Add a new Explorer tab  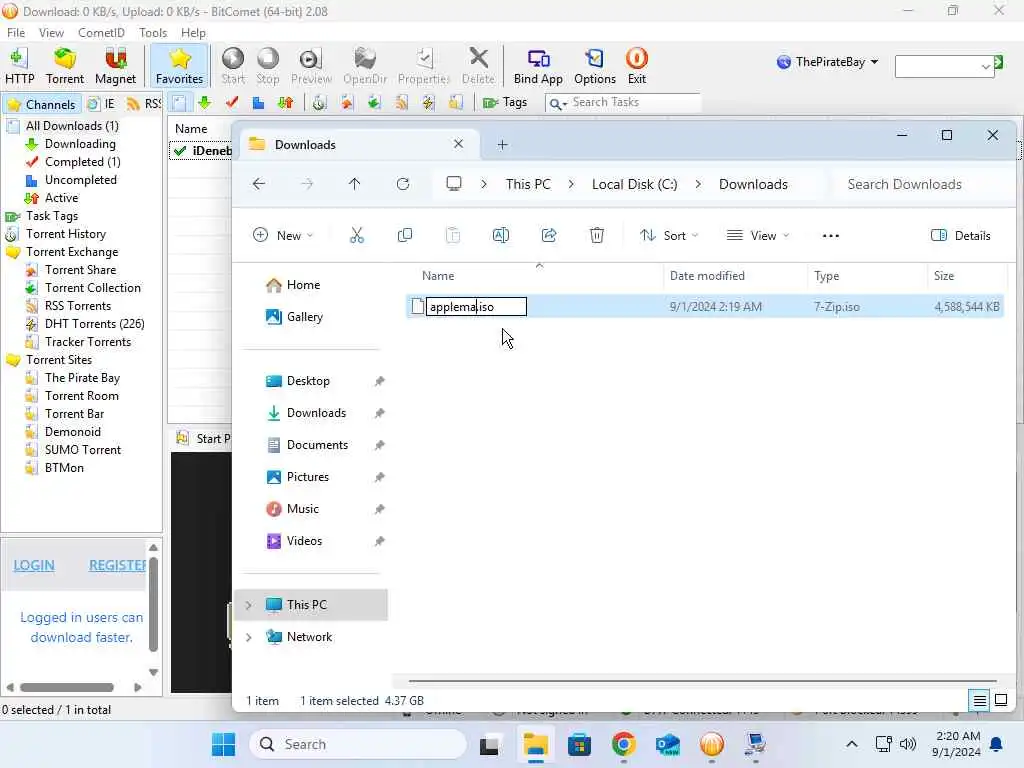[502, 145]
